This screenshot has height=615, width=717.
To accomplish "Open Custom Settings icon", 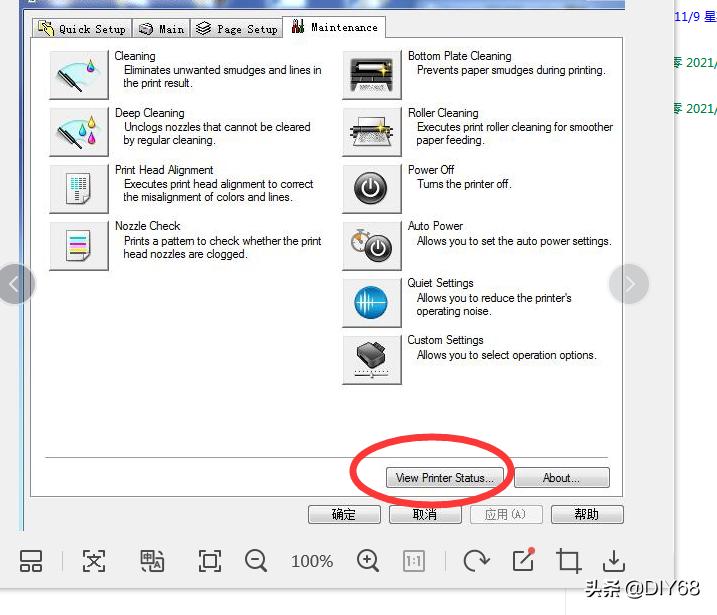I will click(x=372, y=360).
